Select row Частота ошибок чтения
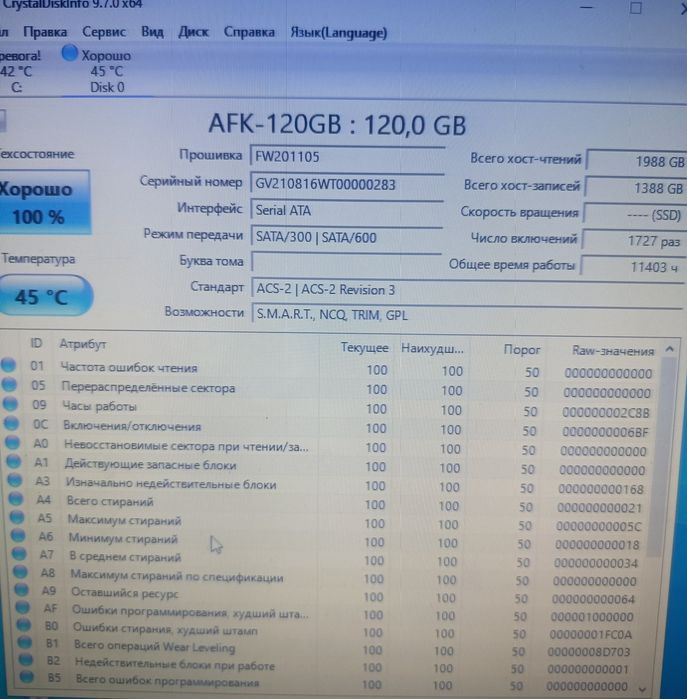The image size is (687, 699). (328, 369)
